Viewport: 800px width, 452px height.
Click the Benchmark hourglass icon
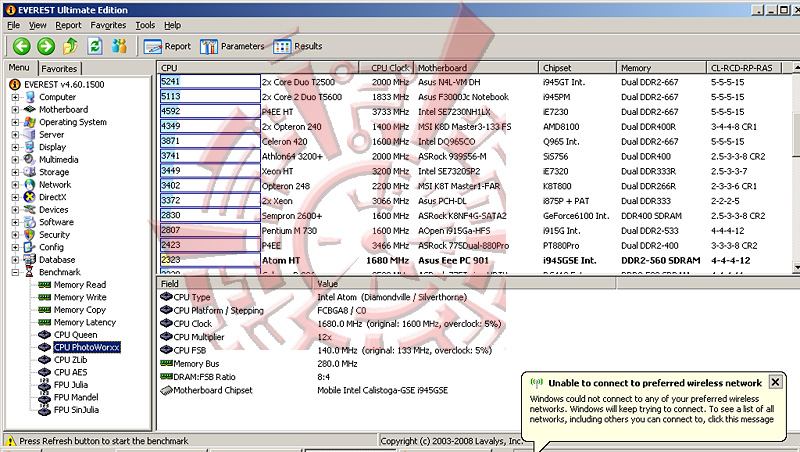[x=30, y=272]
